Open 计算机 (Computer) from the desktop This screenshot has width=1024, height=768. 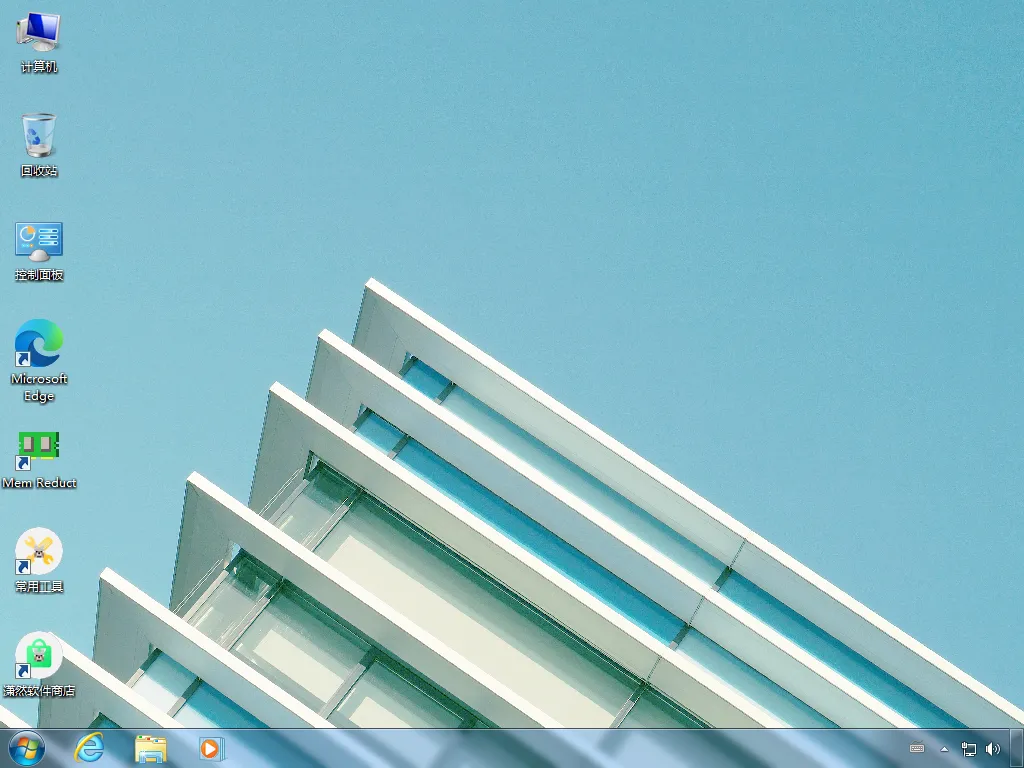(x=38, y=38)
